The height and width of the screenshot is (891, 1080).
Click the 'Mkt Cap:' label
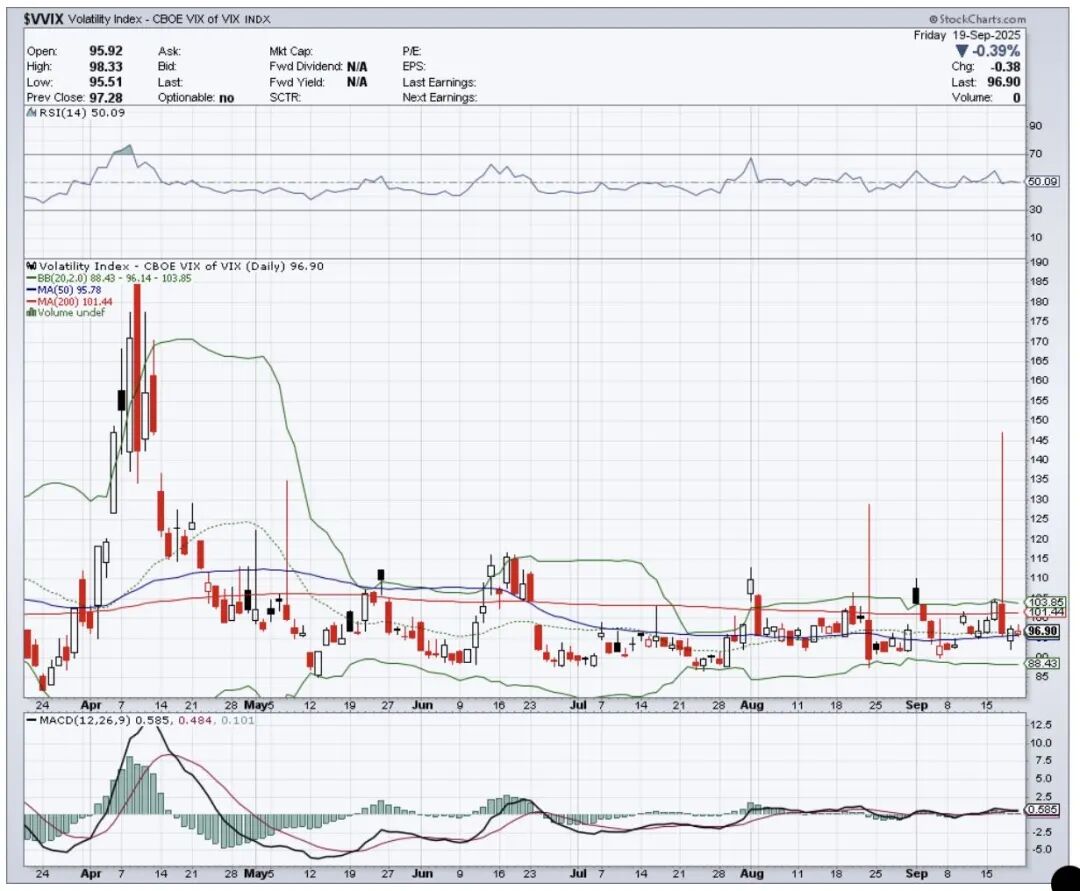[x=291, y=51]
